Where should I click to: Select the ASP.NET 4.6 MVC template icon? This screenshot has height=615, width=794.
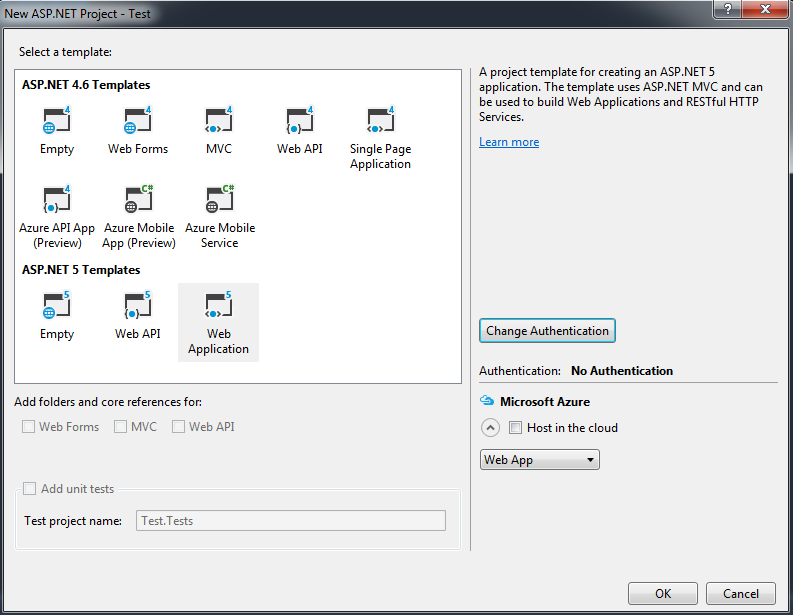coord(219,120)
